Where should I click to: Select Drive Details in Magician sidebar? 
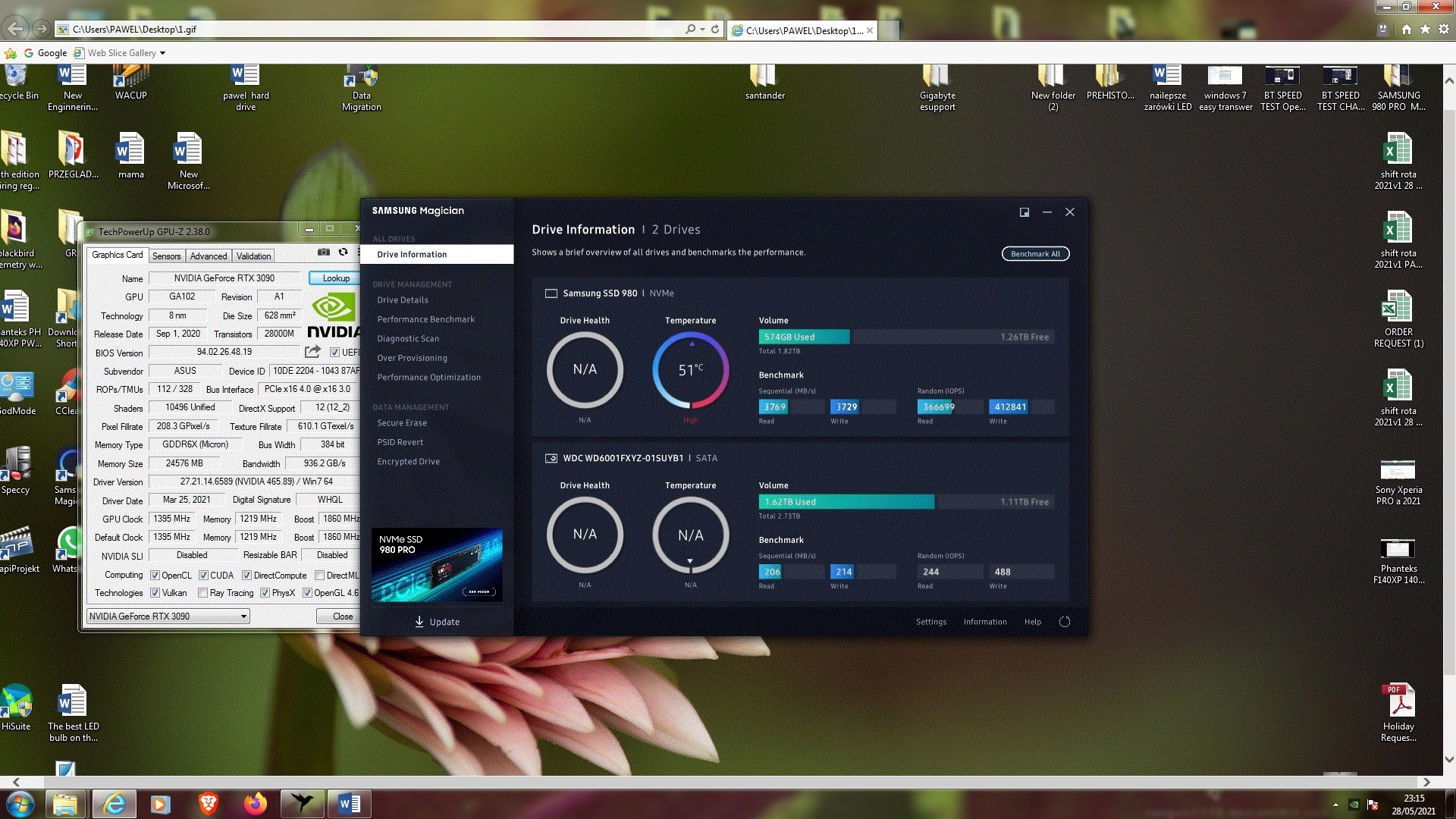point(403,300)
